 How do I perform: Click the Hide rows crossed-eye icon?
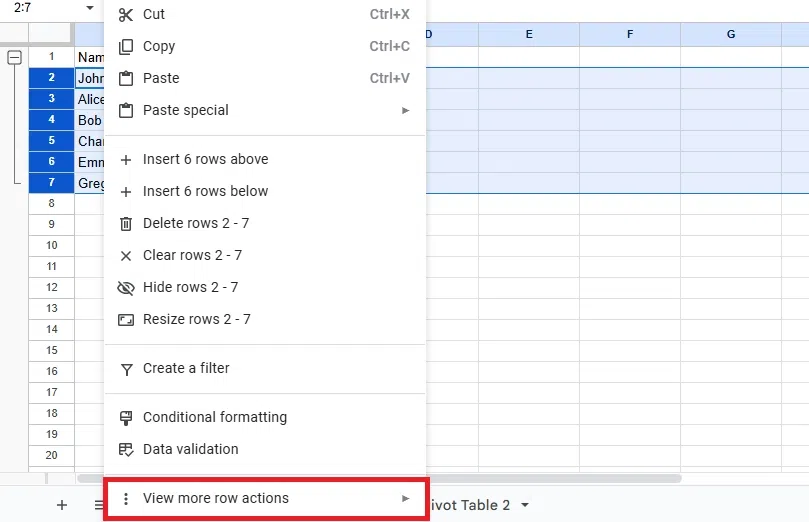125,288
